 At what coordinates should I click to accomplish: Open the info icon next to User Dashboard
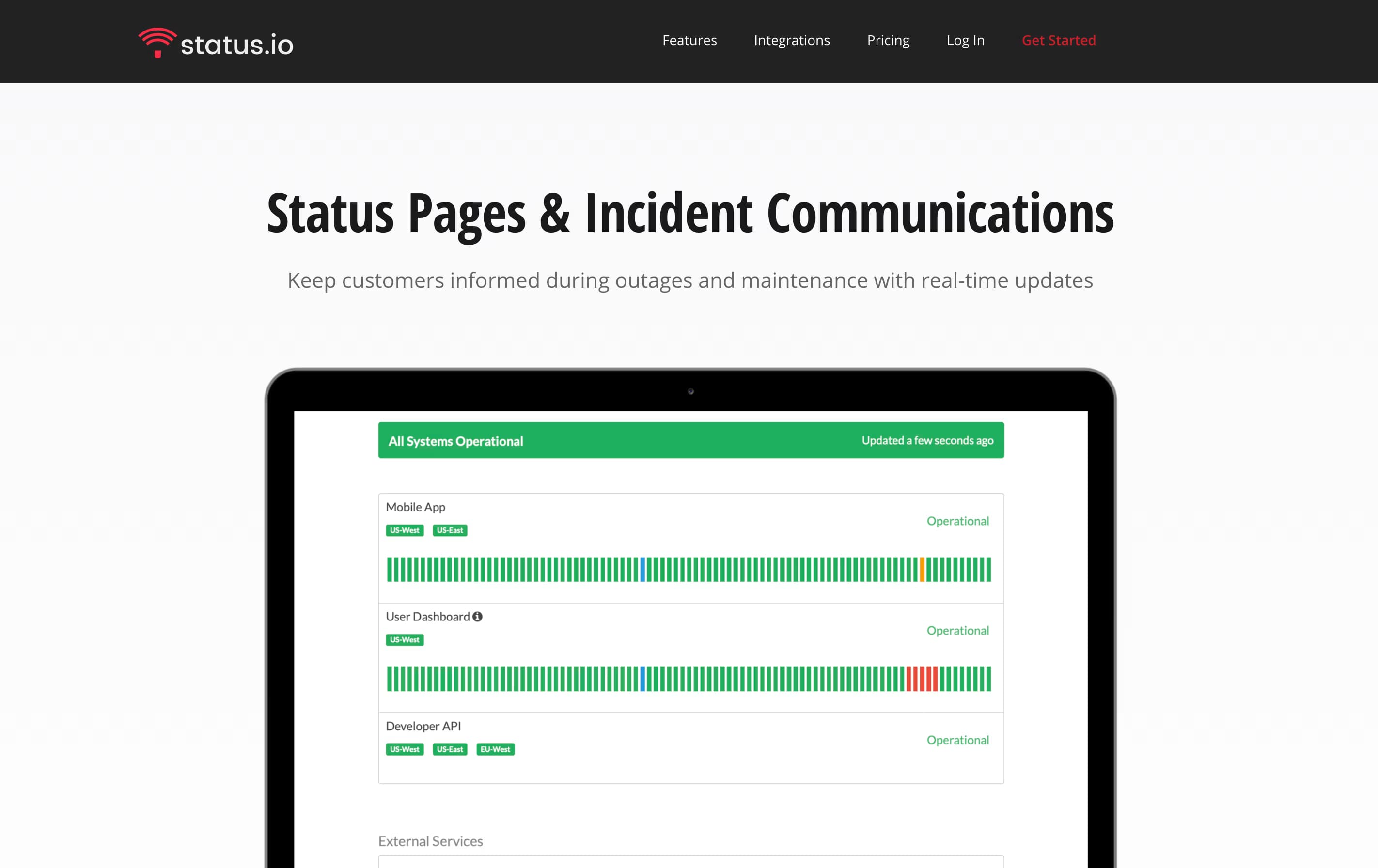click(x=478, y=616)
